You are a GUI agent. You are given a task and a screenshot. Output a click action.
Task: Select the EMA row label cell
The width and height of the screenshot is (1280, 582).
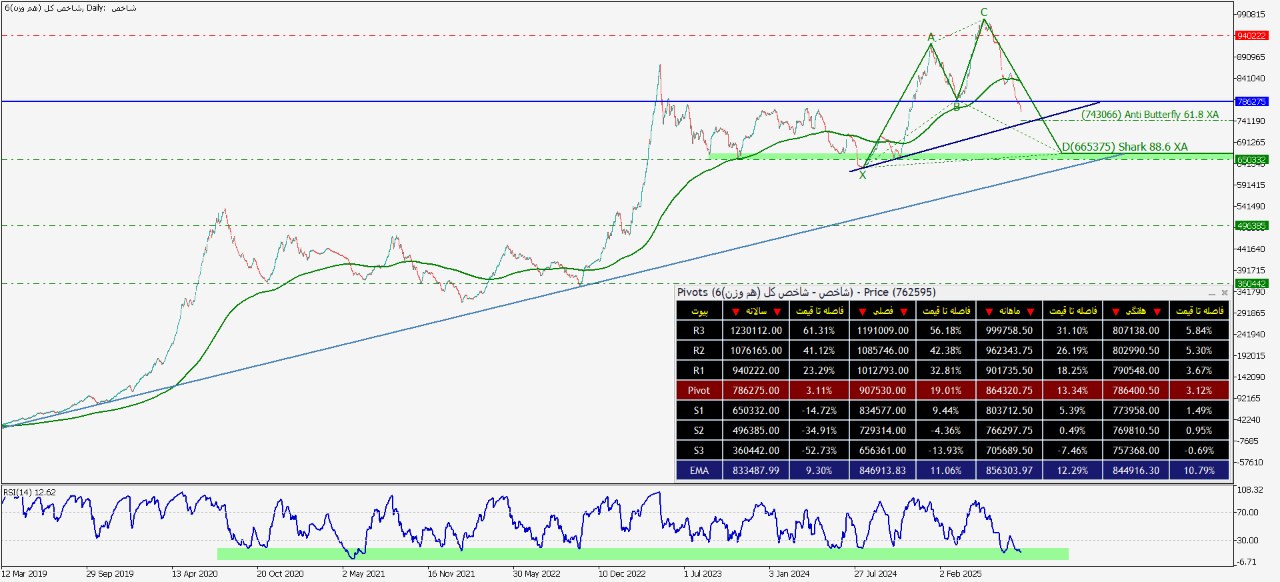click(x=700, y=470)
